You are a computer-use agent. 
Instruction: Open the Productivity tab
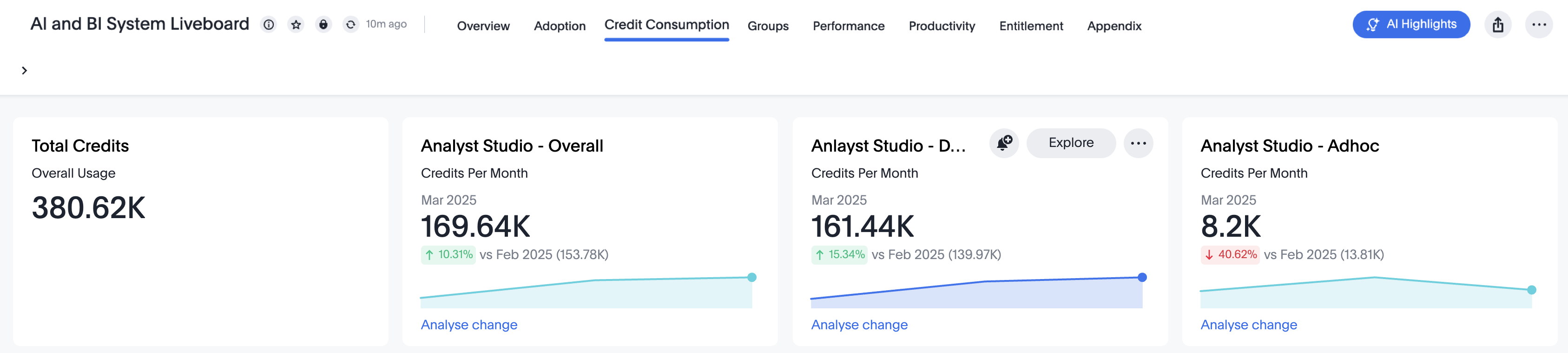(942, 26)
